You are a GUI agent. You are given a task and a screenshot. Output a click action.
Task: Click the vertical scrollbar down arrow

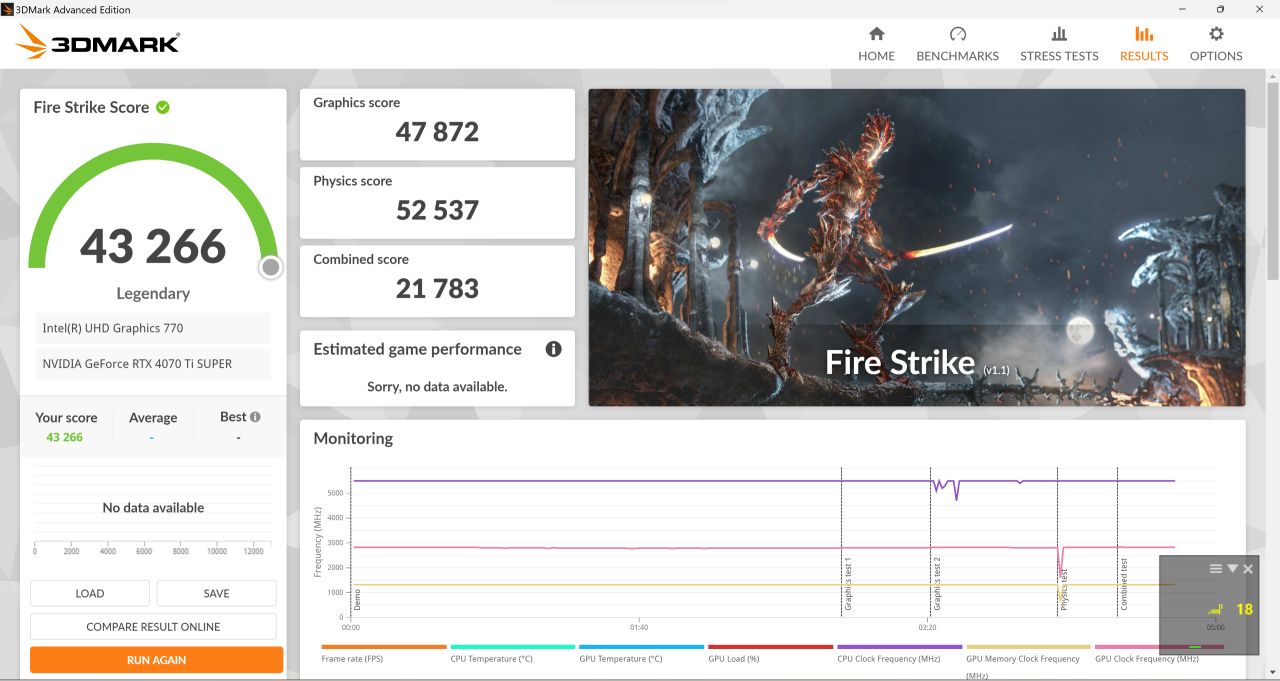pyautogui.click(x=1273, y=673)
